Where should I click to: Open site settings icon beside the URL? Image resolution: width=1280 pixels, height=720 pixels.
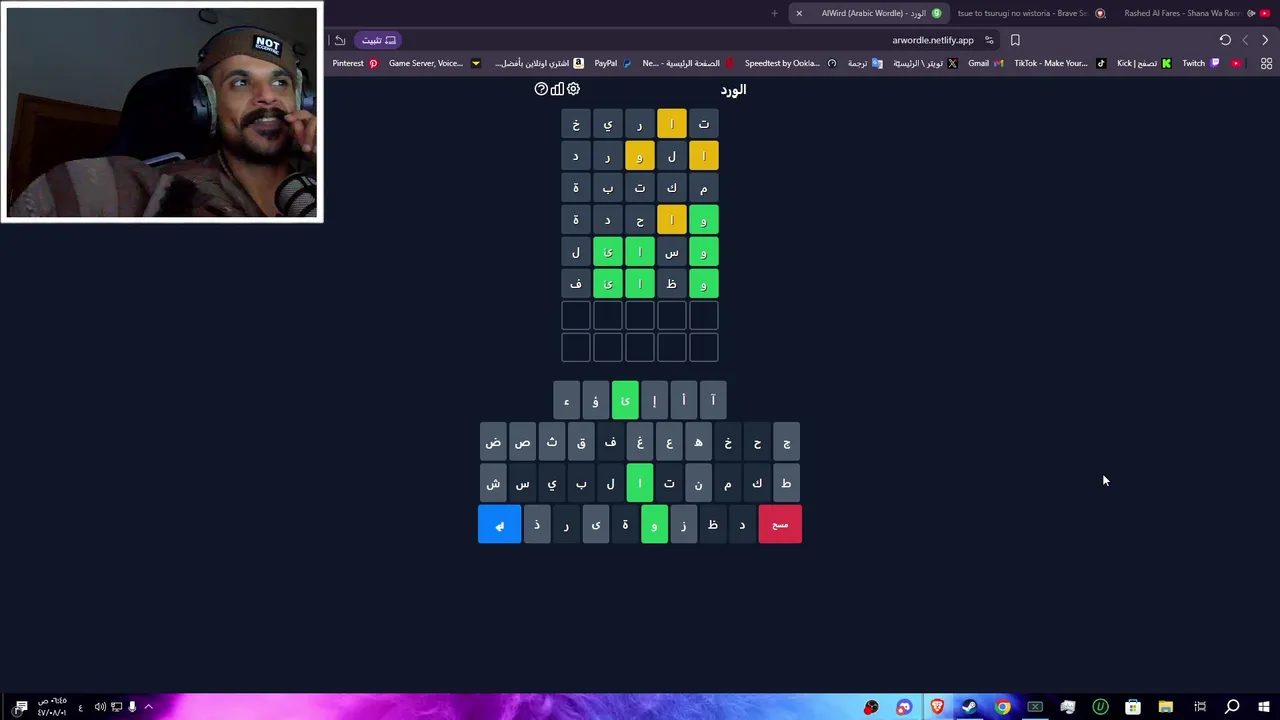point(989,40)
